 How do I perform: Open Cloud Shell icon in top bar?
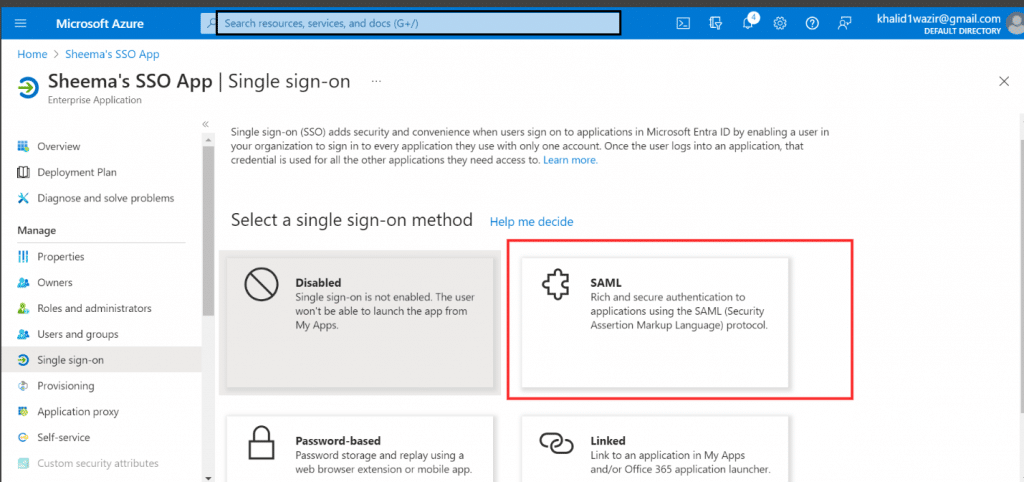point(683,24)
